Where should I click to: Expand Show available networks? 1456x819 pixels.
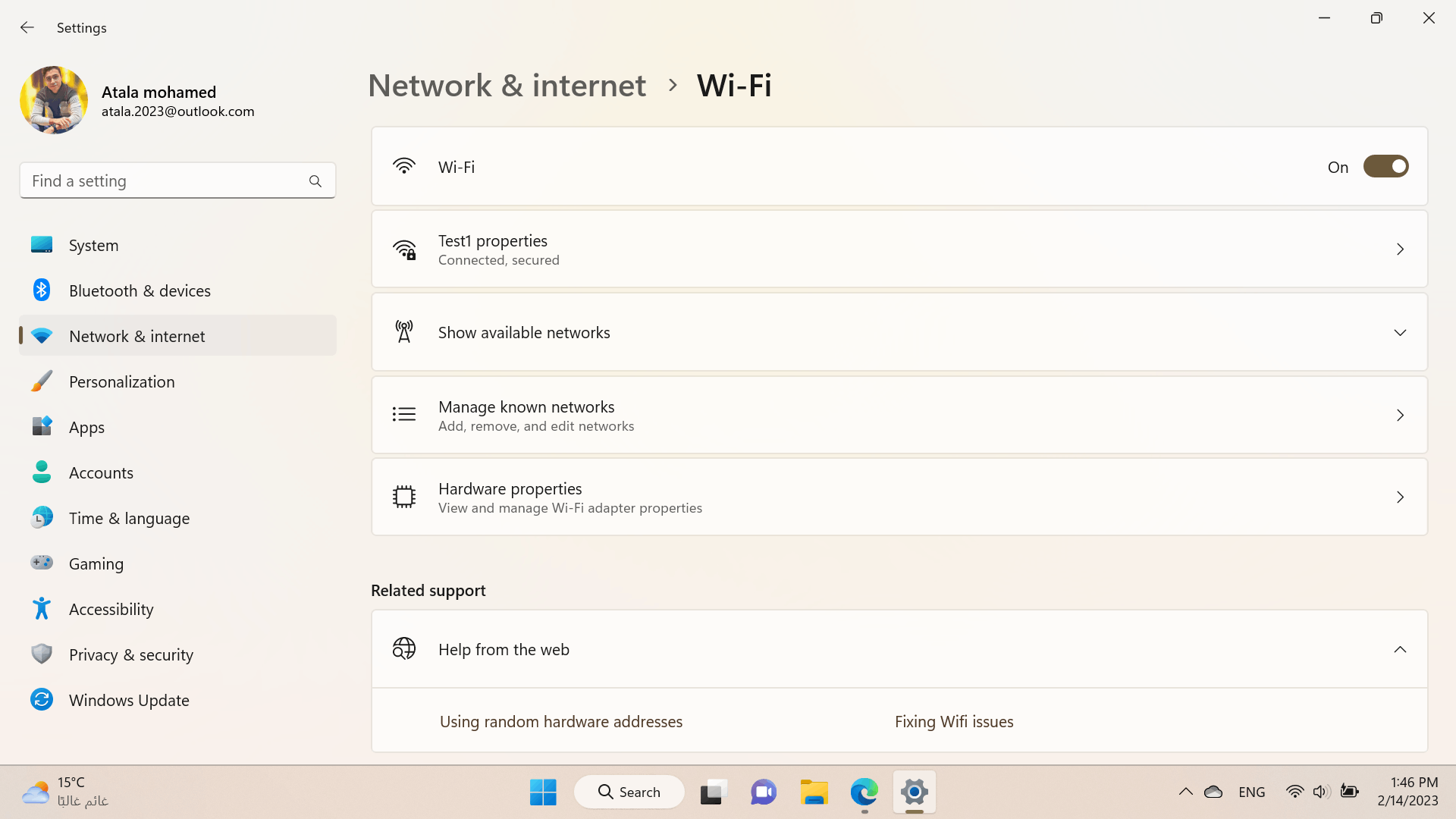pos(1399,333)
